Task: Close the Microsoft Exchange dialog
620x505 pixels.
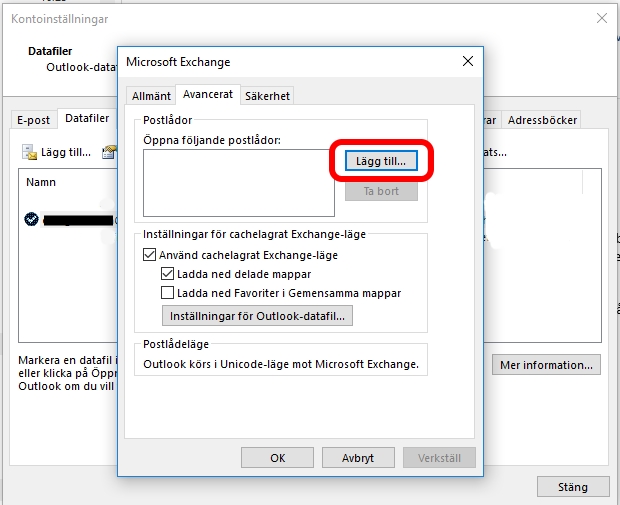Action: coord(468,61)
